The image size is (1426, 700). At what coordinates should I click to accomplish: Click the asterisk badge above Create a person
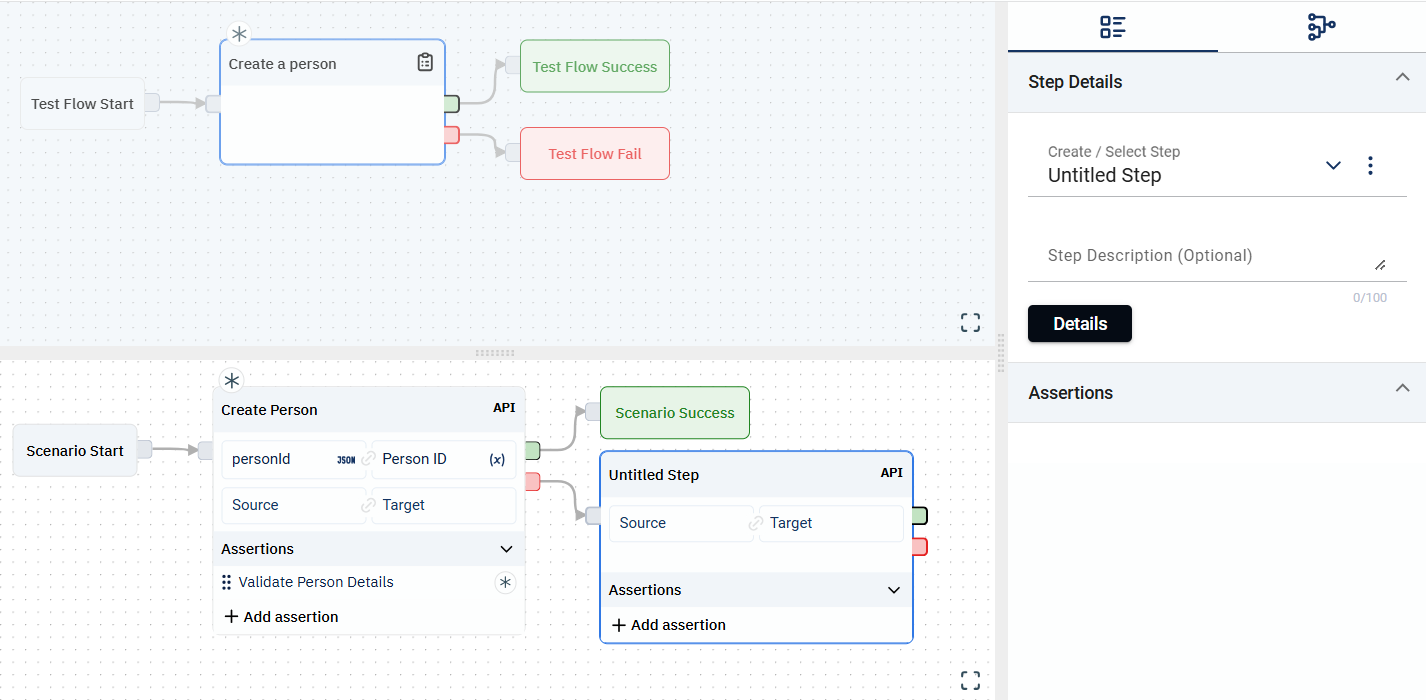coord(239,34)
